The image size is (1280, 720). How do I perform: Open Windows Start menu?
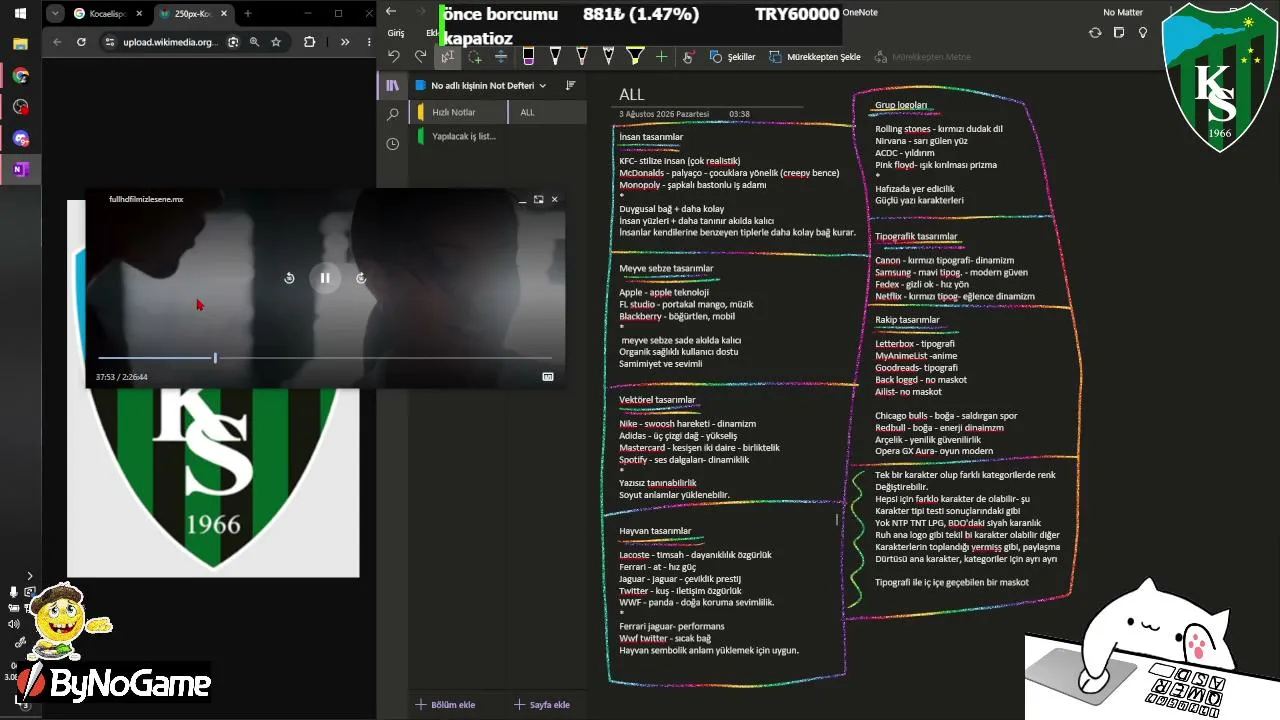click(20, 14)
